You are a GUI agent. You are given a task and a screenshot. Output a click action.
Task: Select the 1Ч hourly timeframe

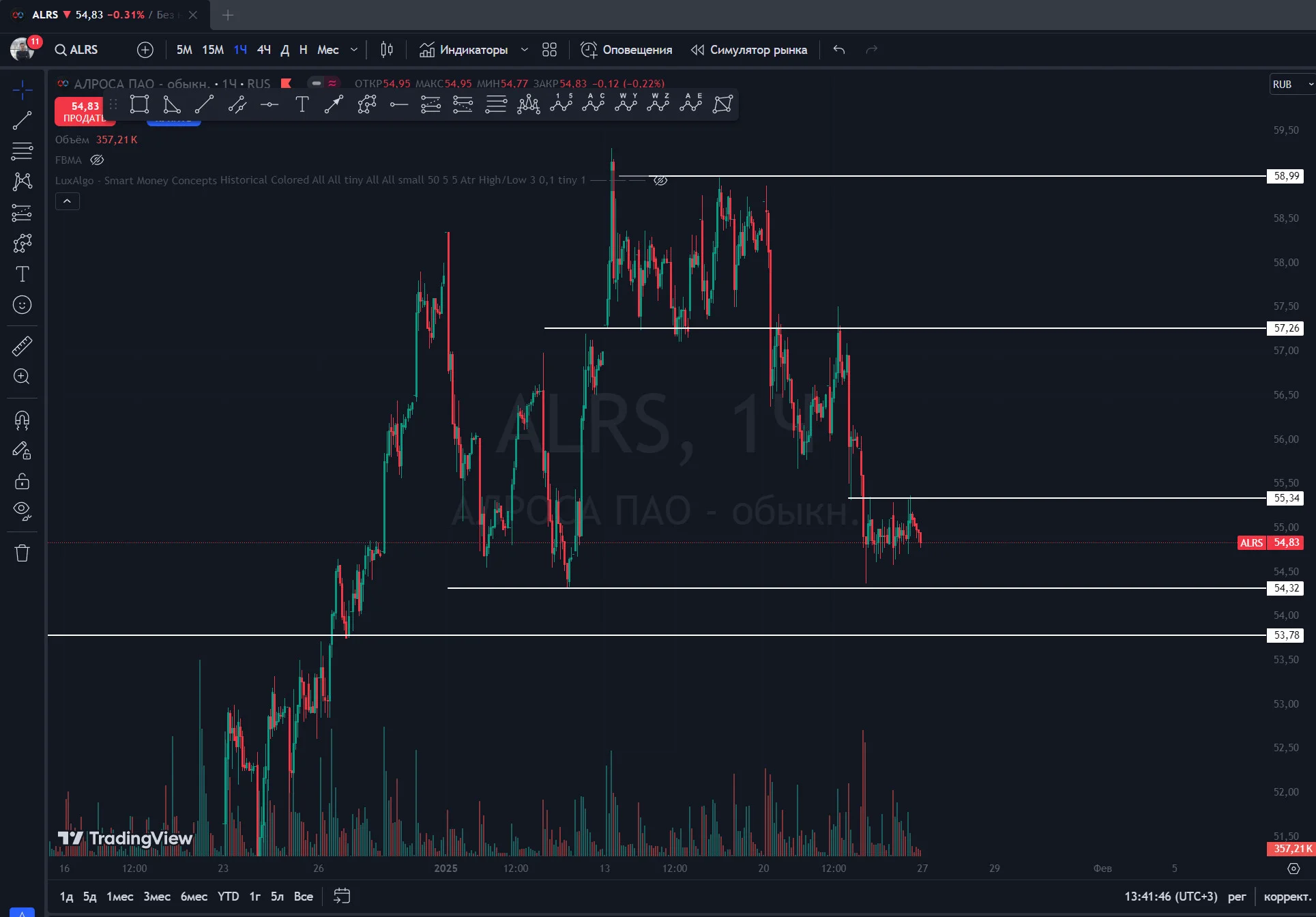[x=240, y=50]
